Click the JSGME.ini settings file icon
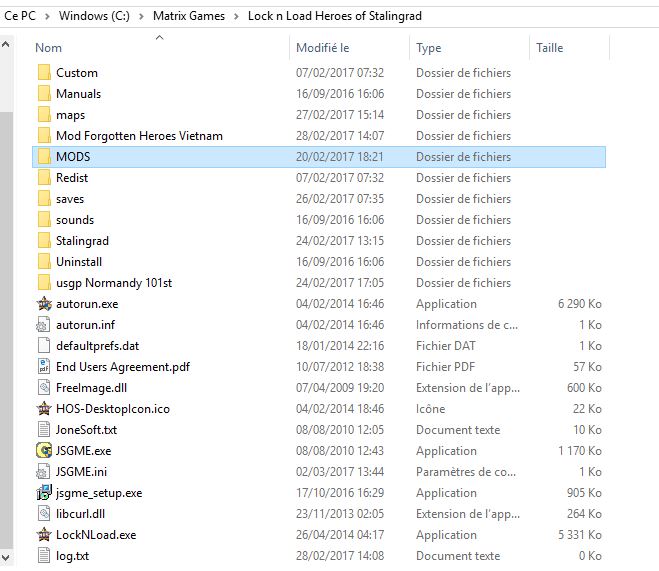Screen dimensions: 659x571 click(x=44, y=472)
